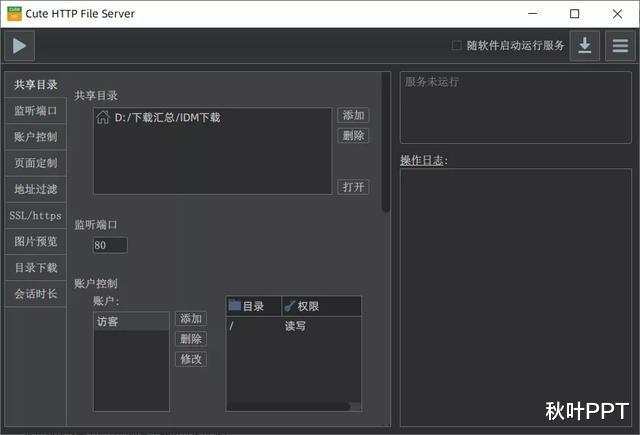This screenshot has height=435, width=640.
Task: Click 添加 next to the shared directory list
Action: (353, 115)
